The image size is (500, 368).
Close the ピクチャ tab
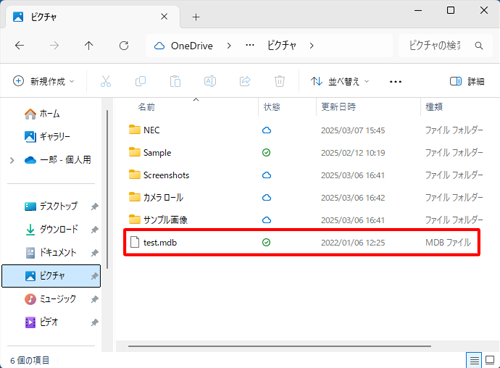[164, 17]
